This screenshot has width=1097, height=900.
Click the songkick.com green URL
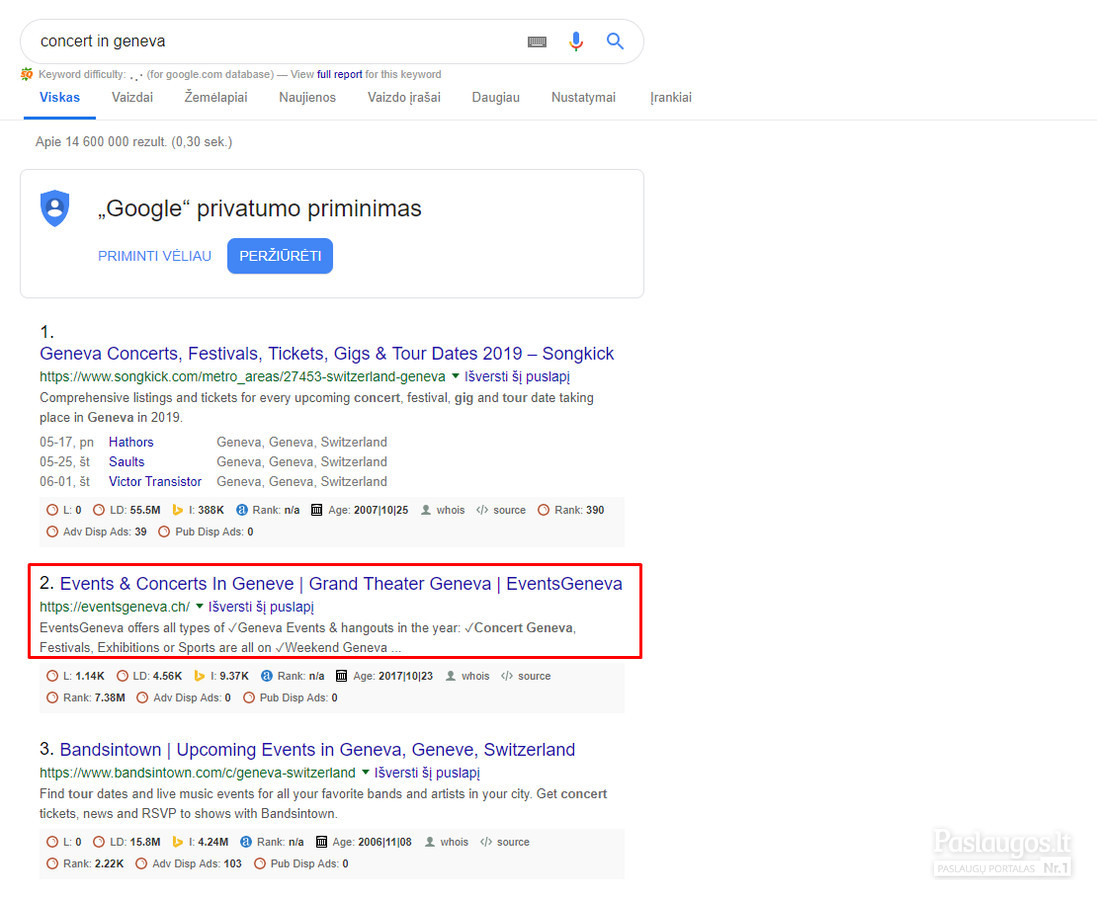pos(242,377)
